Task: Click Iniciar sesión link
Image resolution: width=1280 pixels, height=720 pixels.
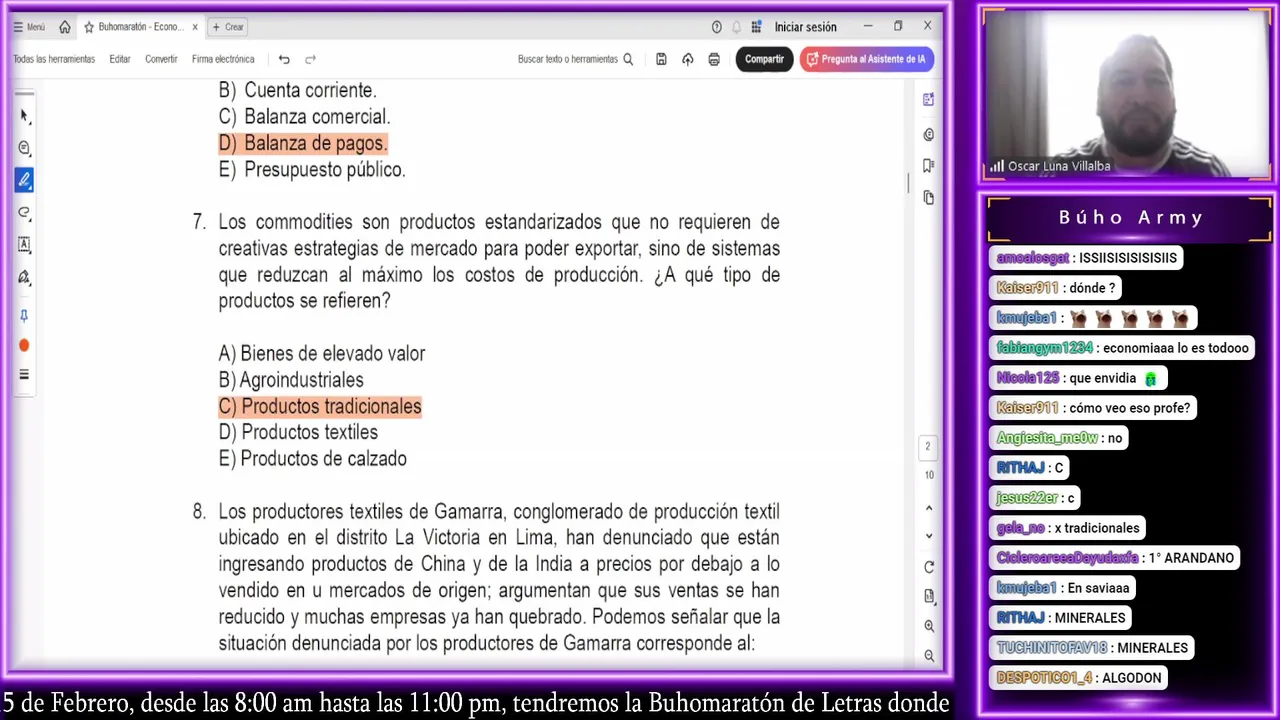Action: pyautogui.click(x=805, y=27)
